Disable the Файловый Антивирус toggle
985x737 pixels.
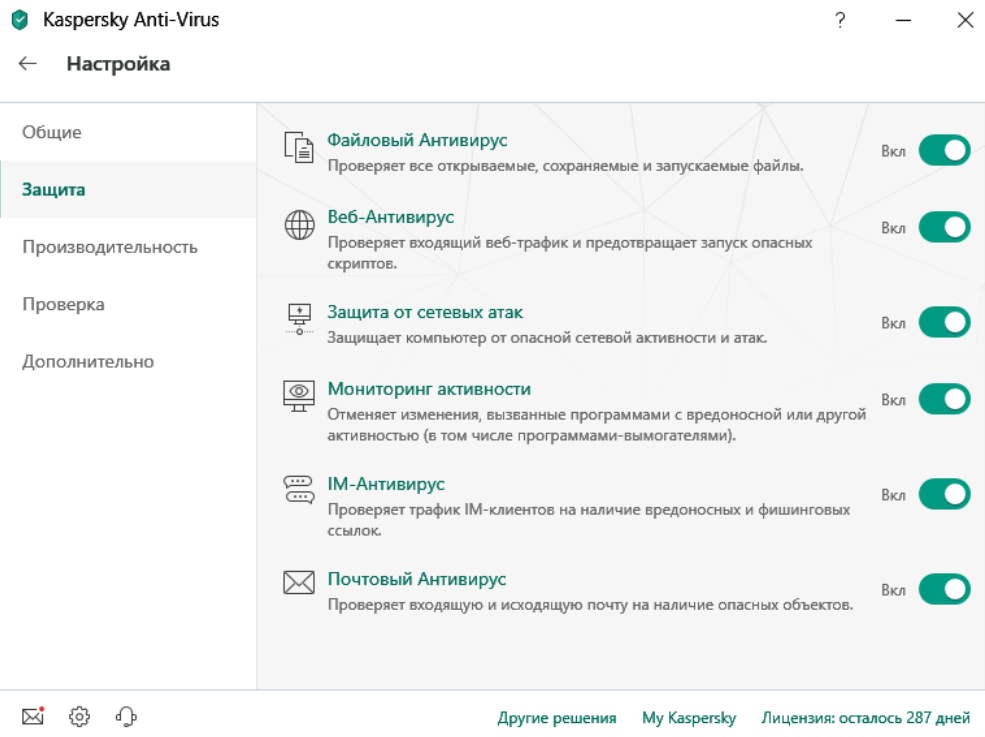tap(945, 151)
